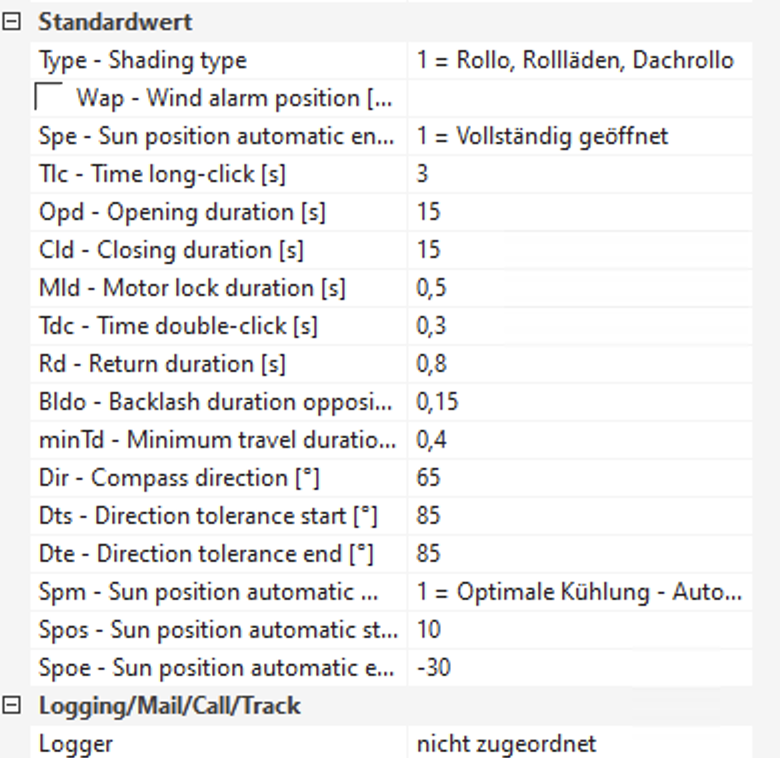Open the Type - Shading type value dropdown

click(576, 60)
